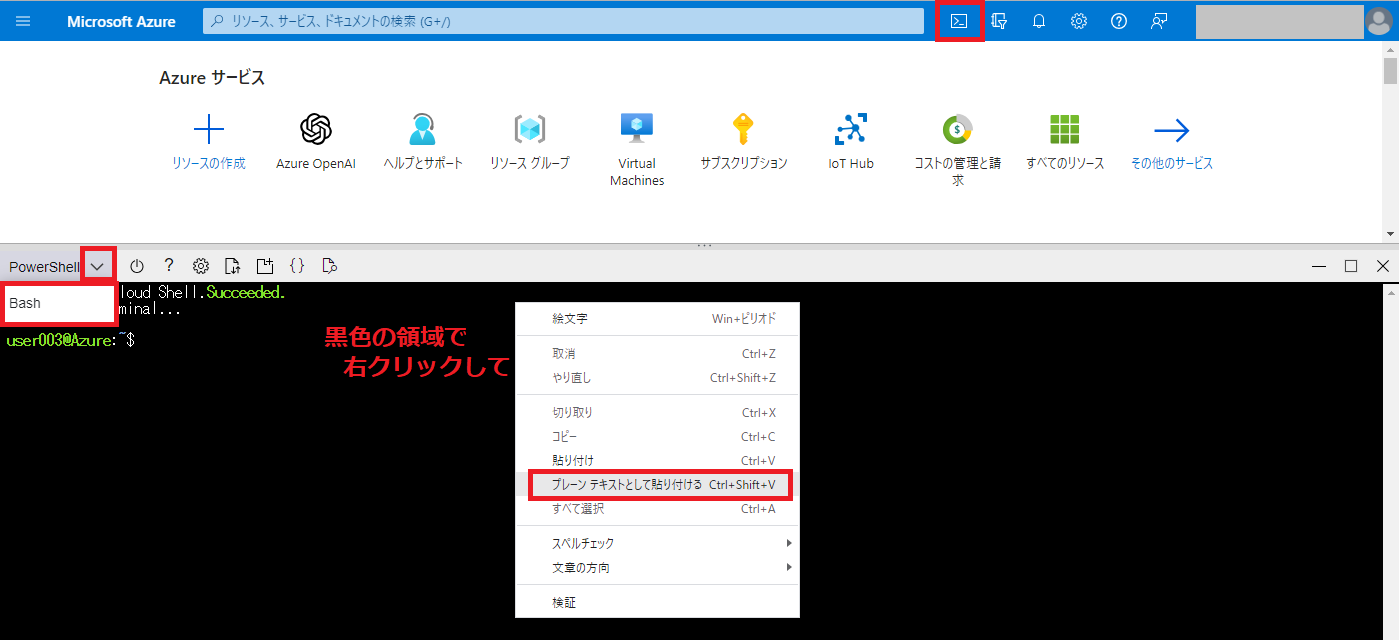Click the terminal vertical scrollbar
Image resolution: width=1399 pixels, height=640 pixels.
tap(1390, 461)
